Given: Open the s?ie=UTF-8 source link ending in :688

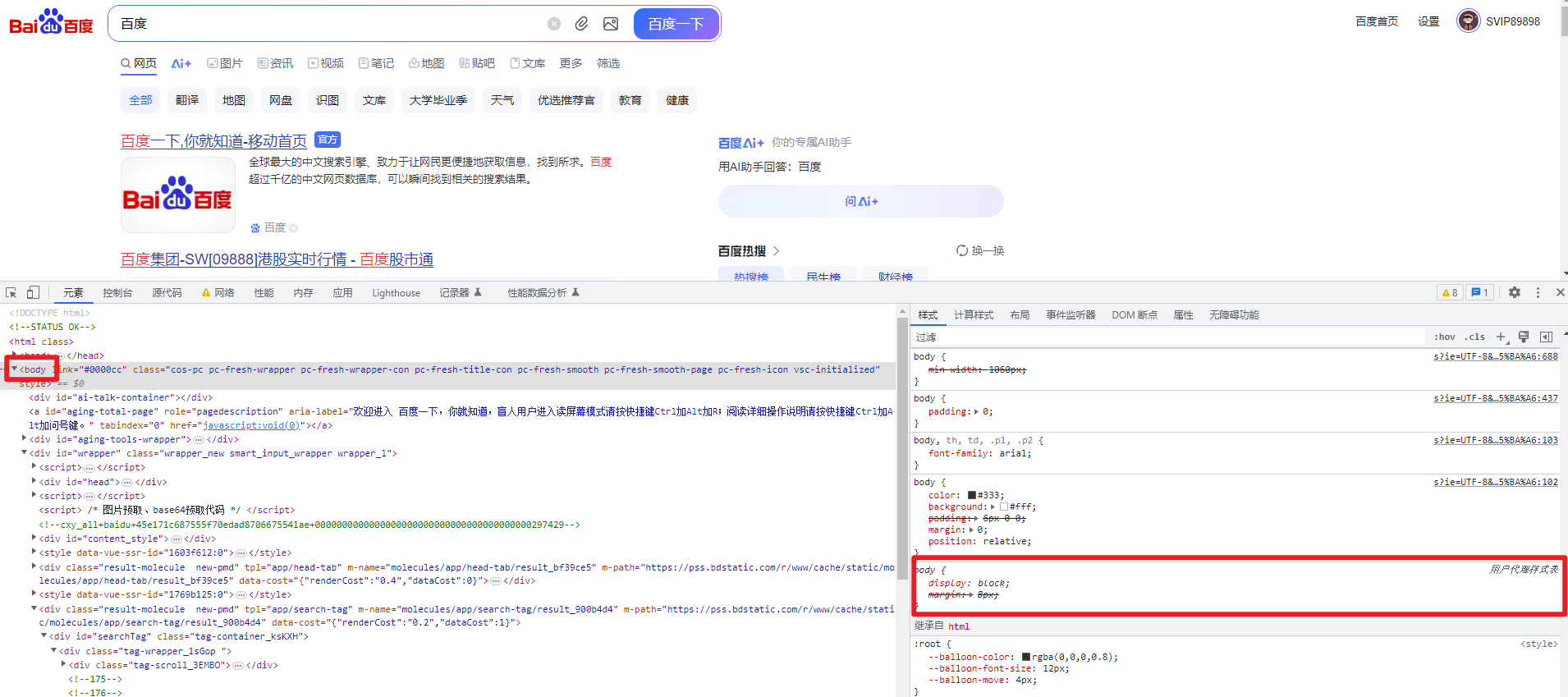Looking at the screenshot, I should click(1496, 356).
